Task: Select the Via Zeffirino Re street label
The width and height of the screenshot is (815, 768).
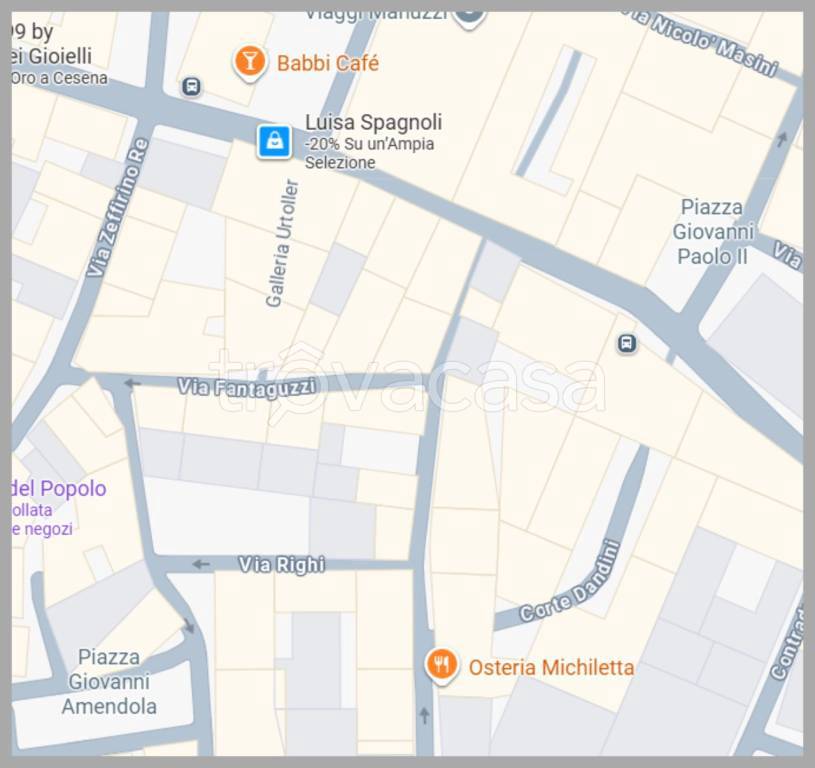Action: (117, 207)
